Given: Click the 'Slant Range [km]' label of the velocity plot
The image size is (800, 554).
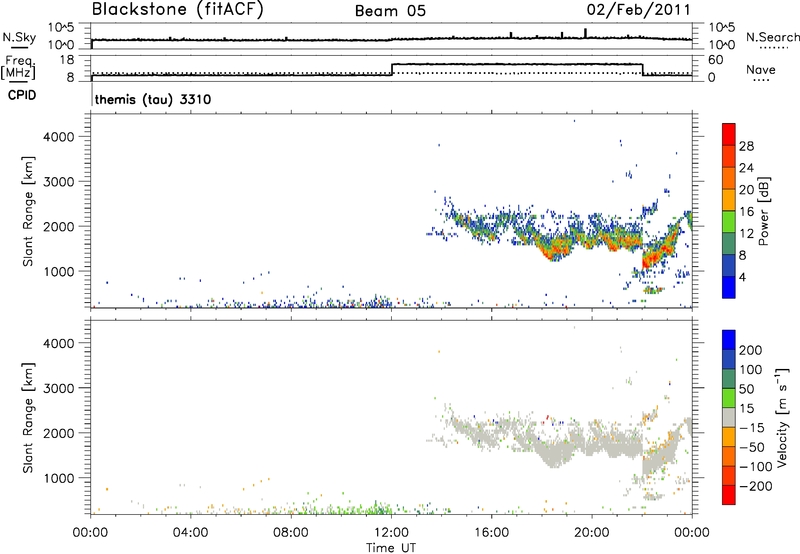Looking at the screenshot, I should pos(28,418).
